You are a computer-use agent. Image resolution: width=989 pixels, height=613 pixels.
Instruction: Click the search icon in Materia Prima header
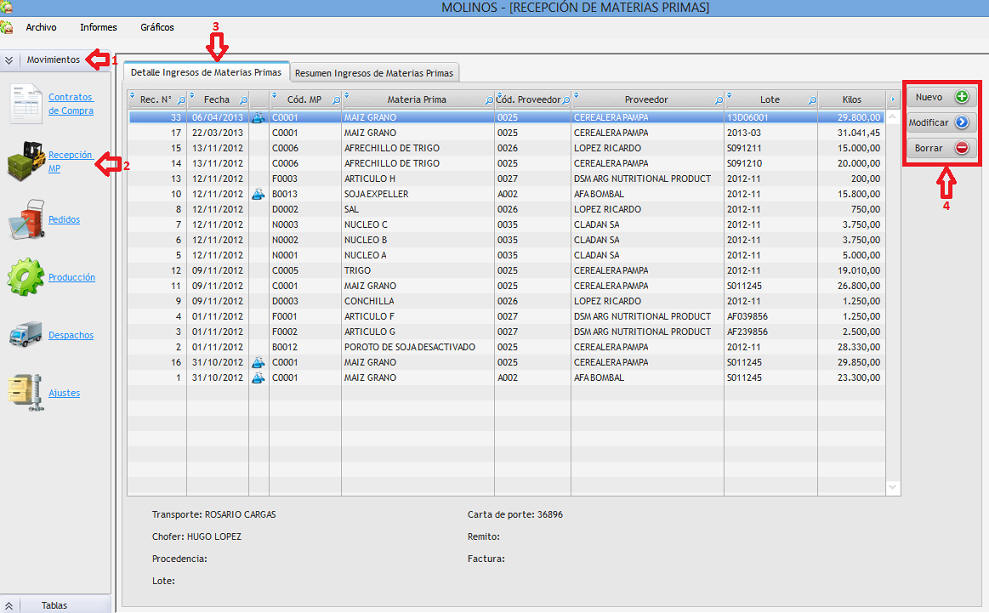(489, 100)
